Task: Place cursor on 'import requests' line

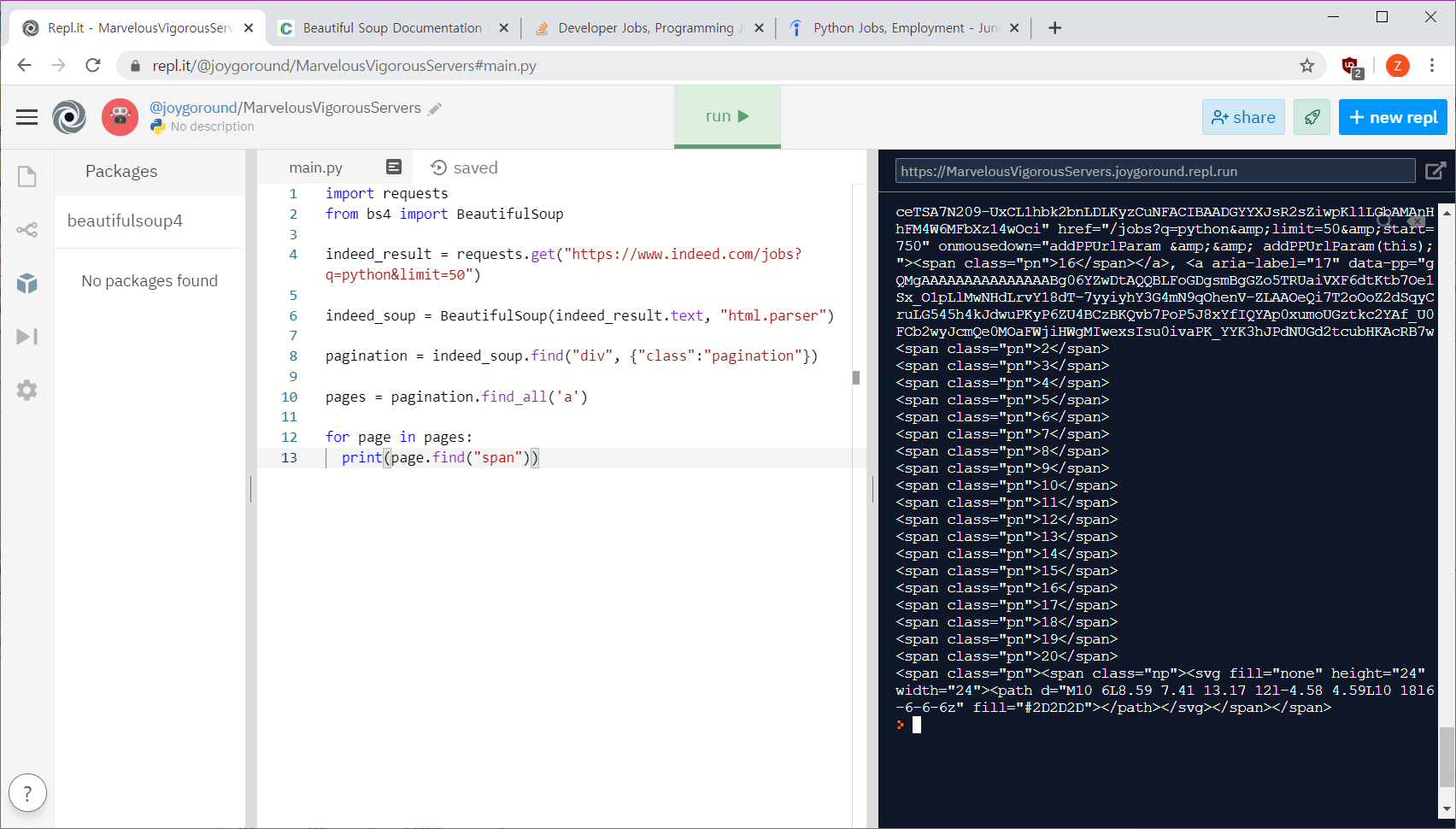Action: [x=386, y=193]
